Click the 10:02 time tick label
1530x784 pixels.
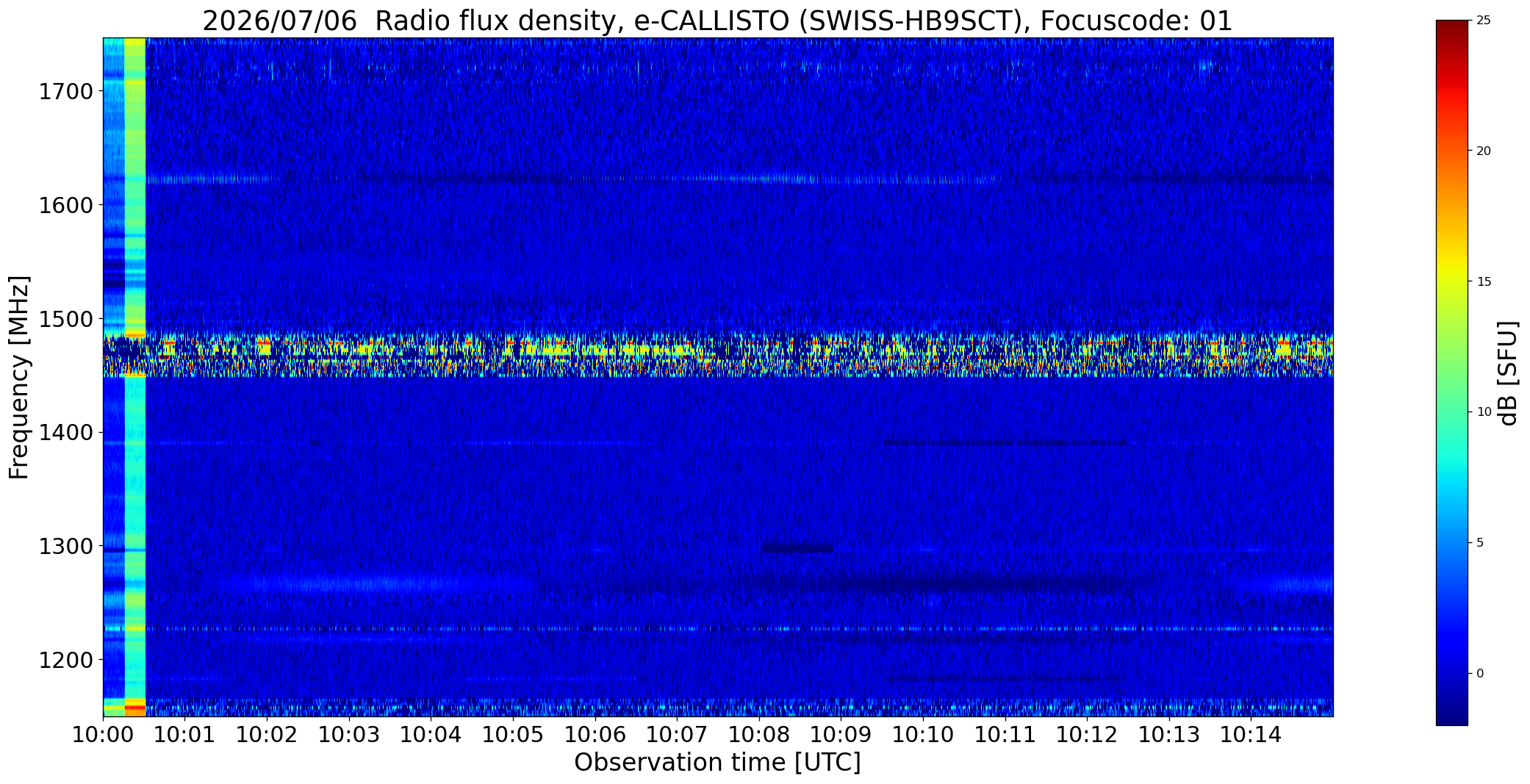pos(267,735)
